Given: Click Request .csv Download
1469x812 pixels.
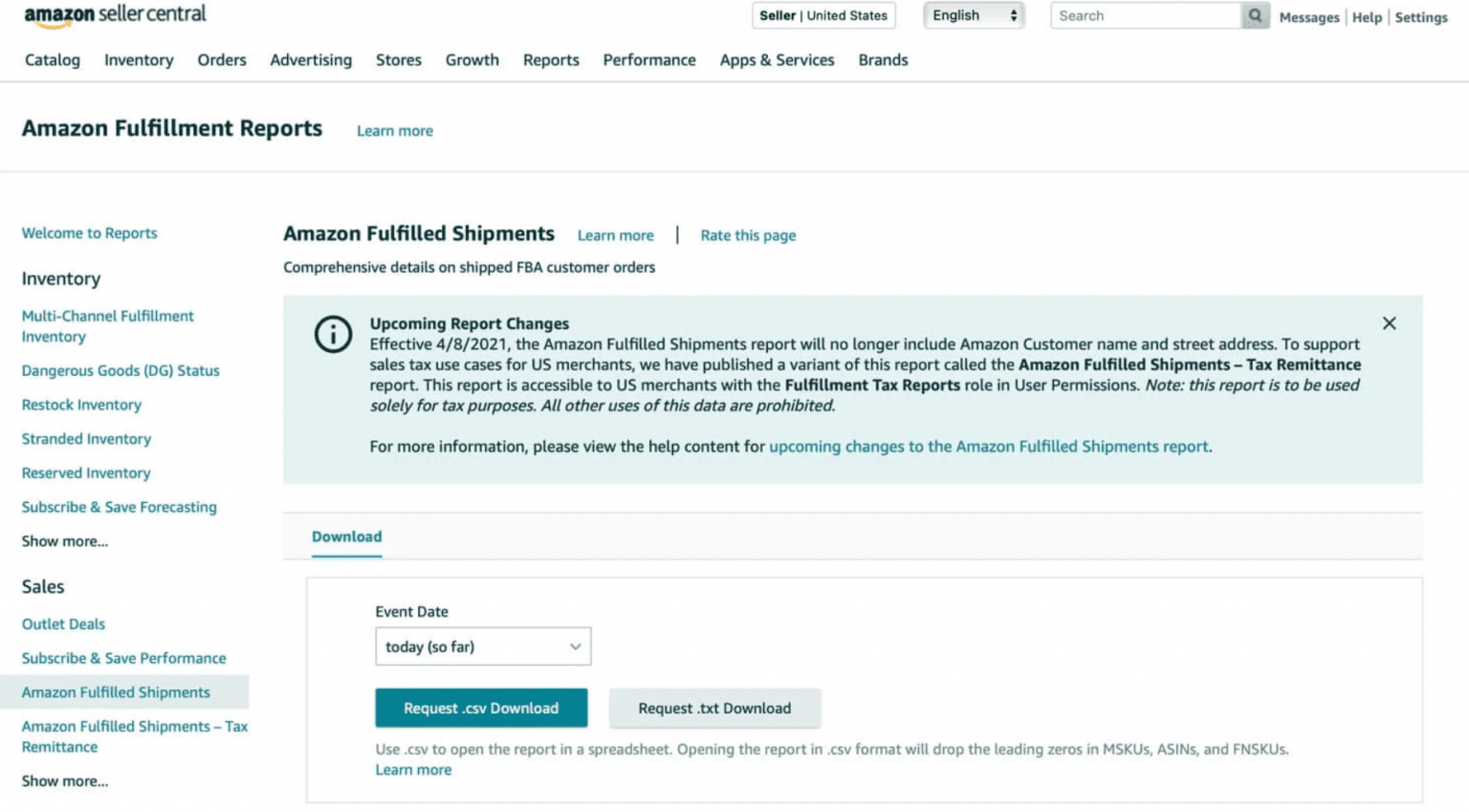Looking at the screenshot, I should click(x=481, y=708).
